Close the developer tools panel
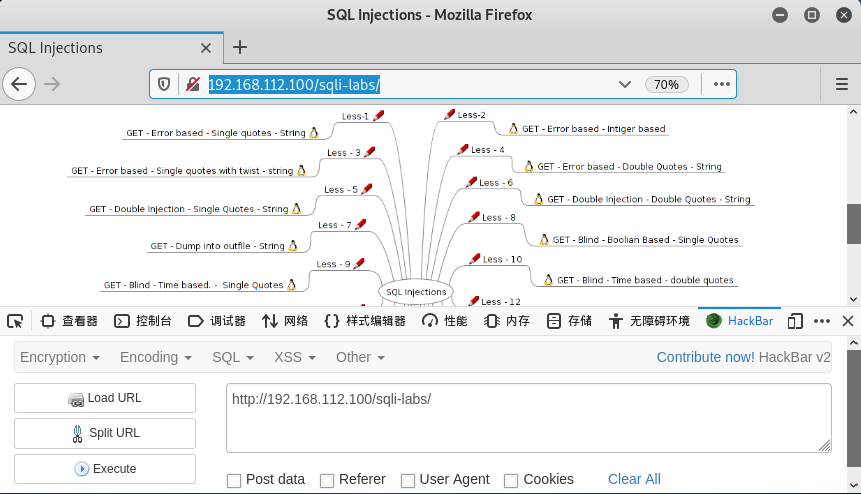The height and width of the screenshot is (494, 861). (x=848, y=321)
